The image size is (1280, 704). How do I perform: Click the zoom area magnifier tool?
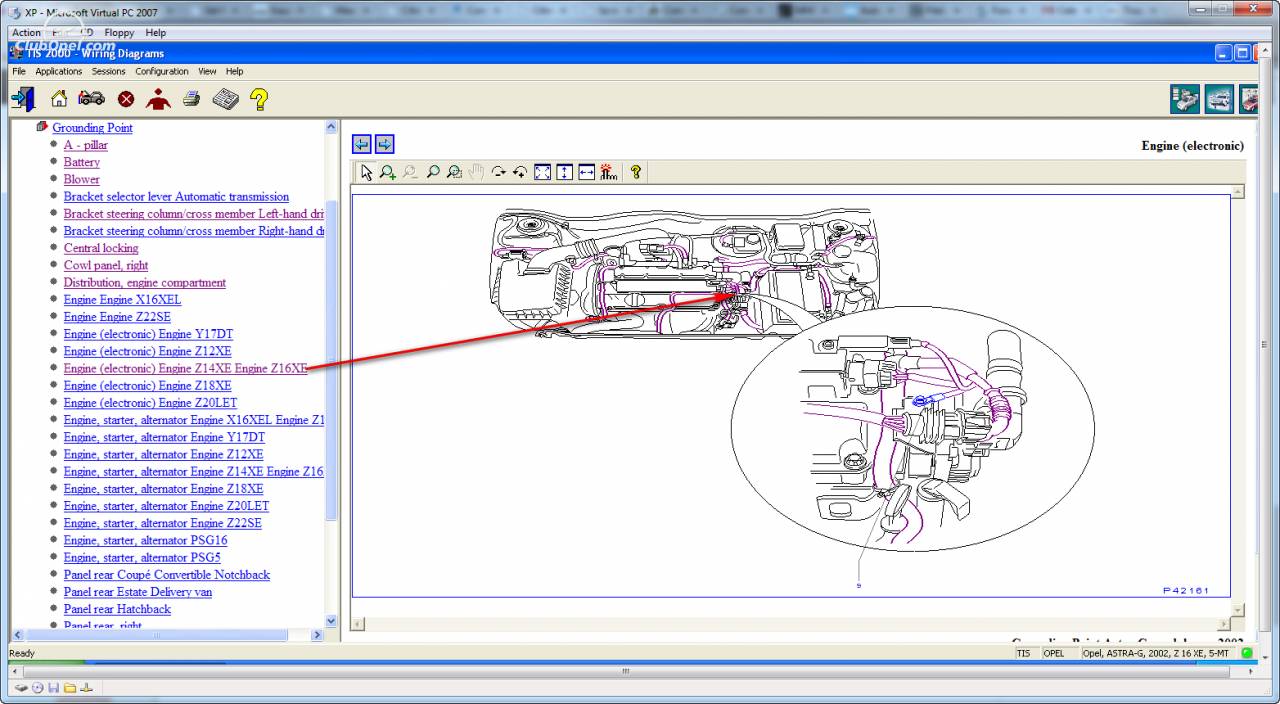pyautogui.click(x=454, y=172)
